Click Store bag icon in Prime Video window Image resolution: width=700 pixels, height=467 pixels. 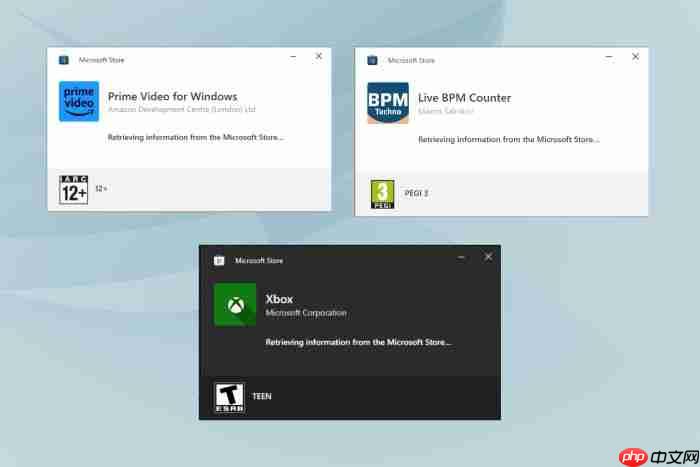pyautogui.click(x=64, y=60)
